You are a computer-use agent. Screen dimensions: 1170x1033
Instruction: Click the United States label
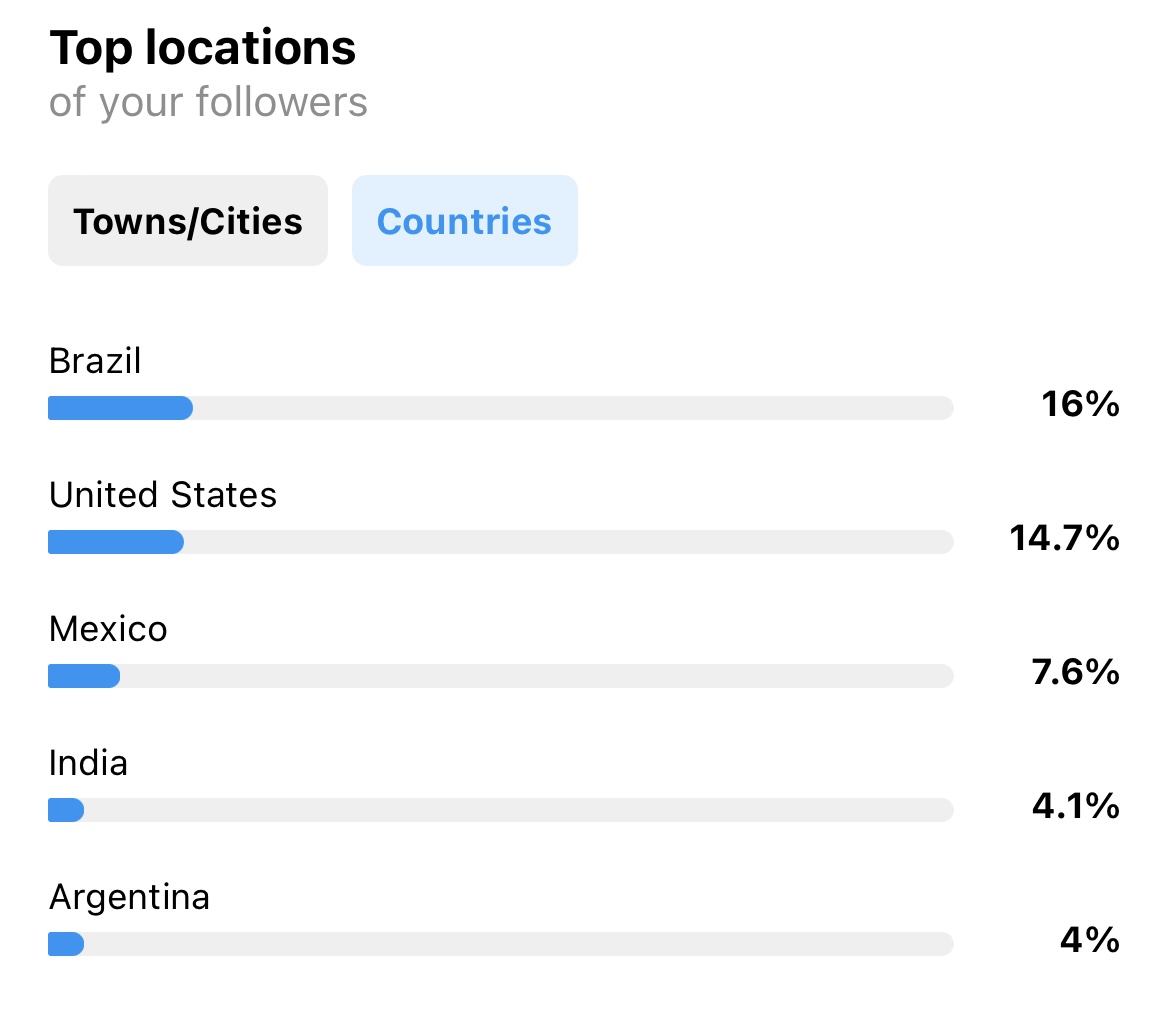pos(163,495)
